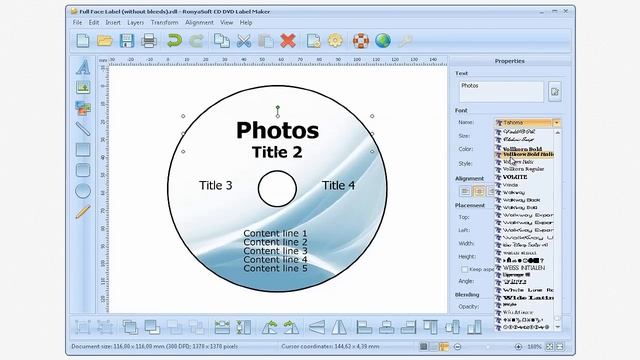Open the Insert menu
640x360 pixels.
tap(113, 22)
